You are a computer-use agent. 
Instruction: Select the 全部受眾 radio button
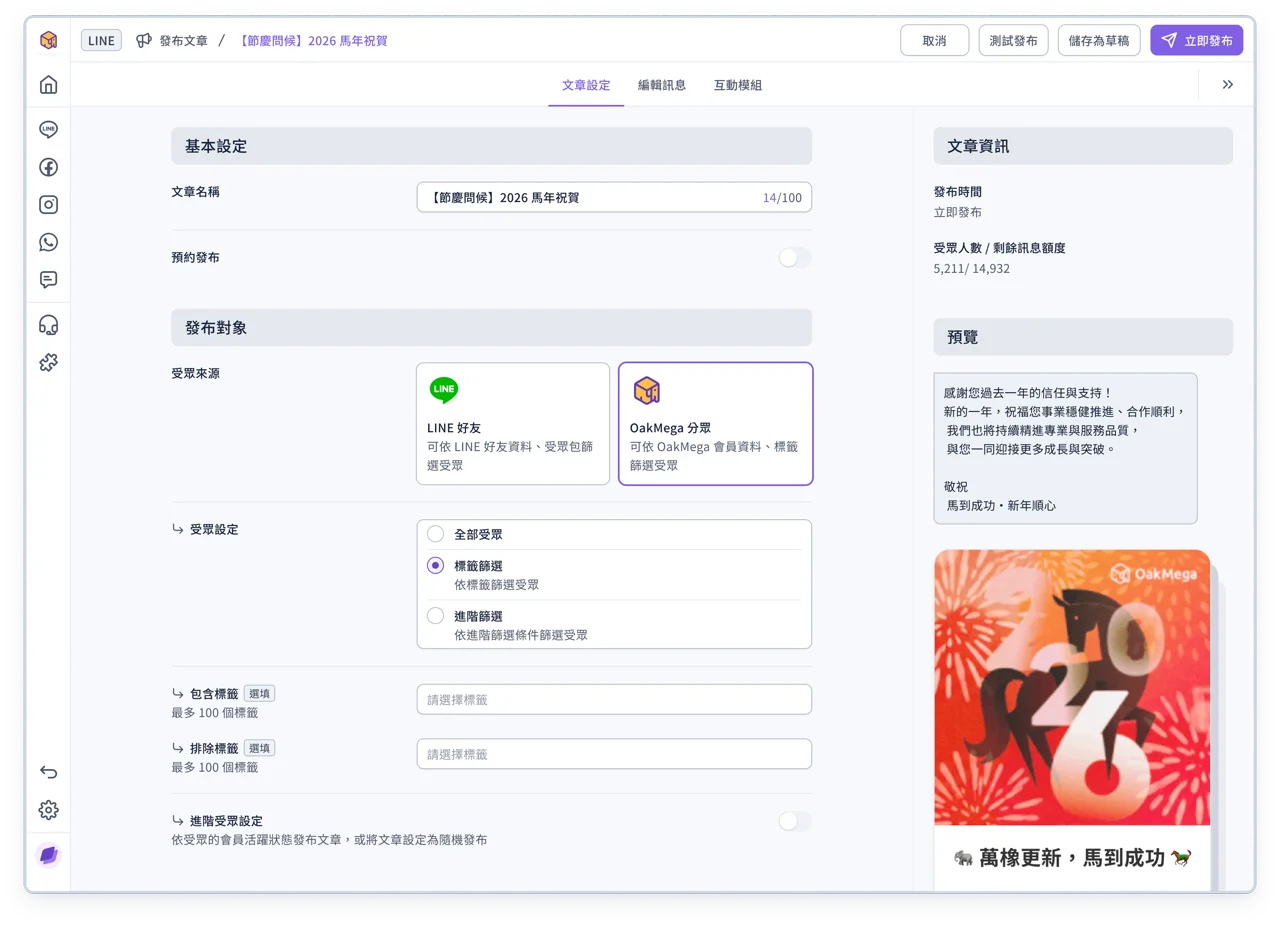pyautogui.click(x=435, y=534)
